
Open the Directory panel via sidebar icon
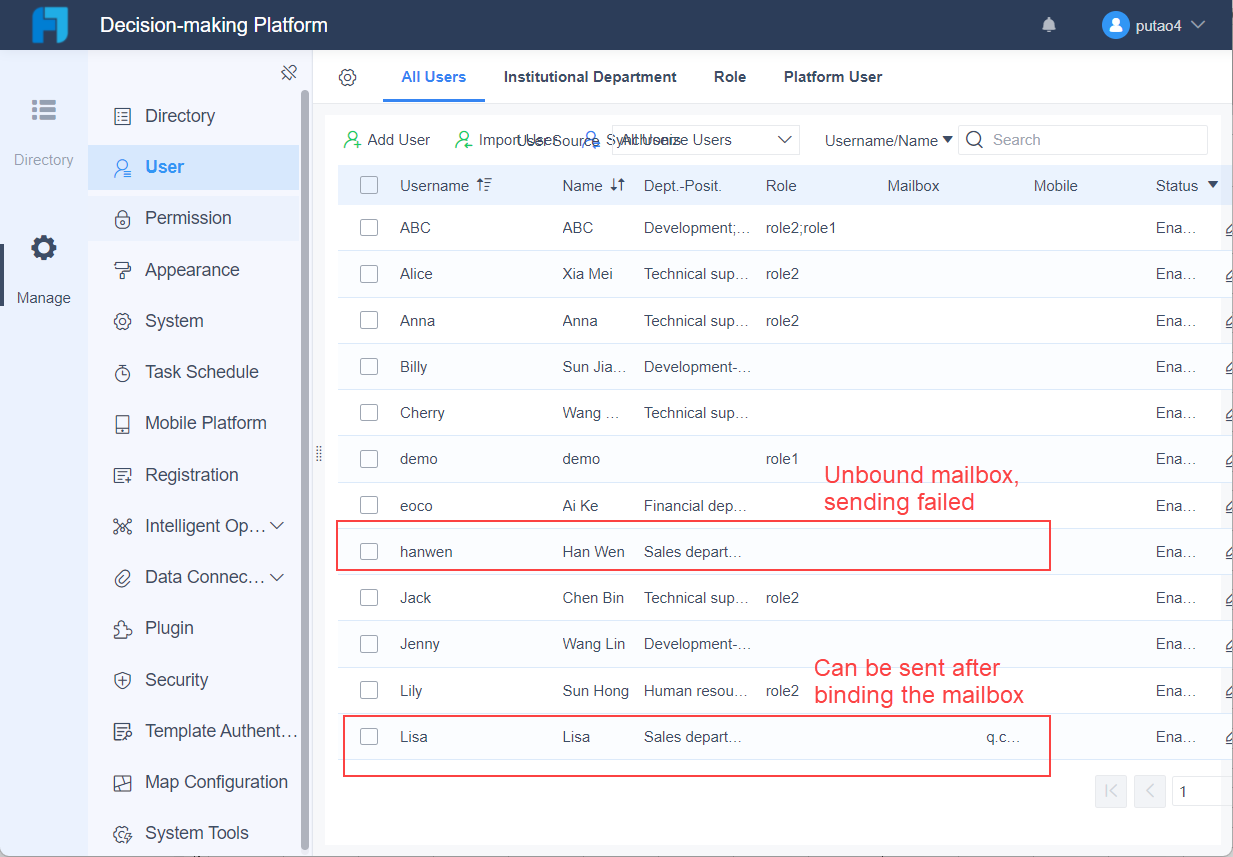pyautogui.click(x=43, y=110)
